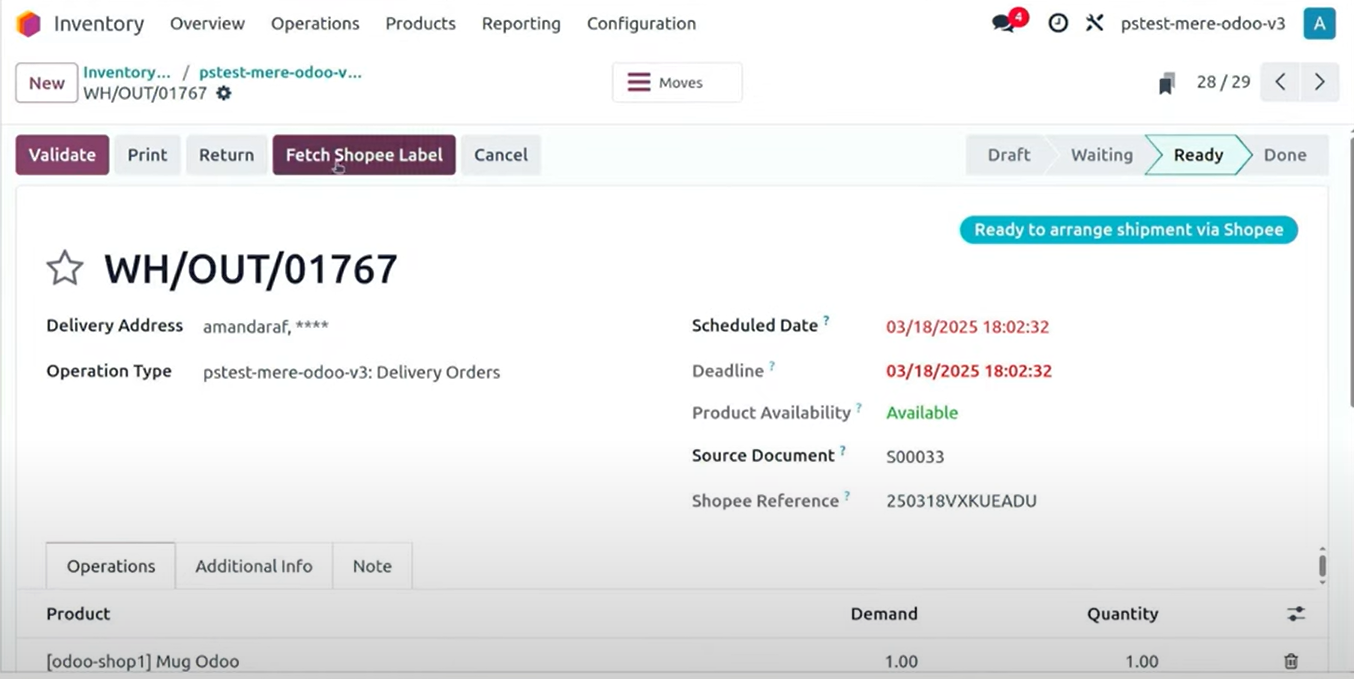
Task: Click the Cancel button
Action: pyautogui.click(x=501, y=155)
